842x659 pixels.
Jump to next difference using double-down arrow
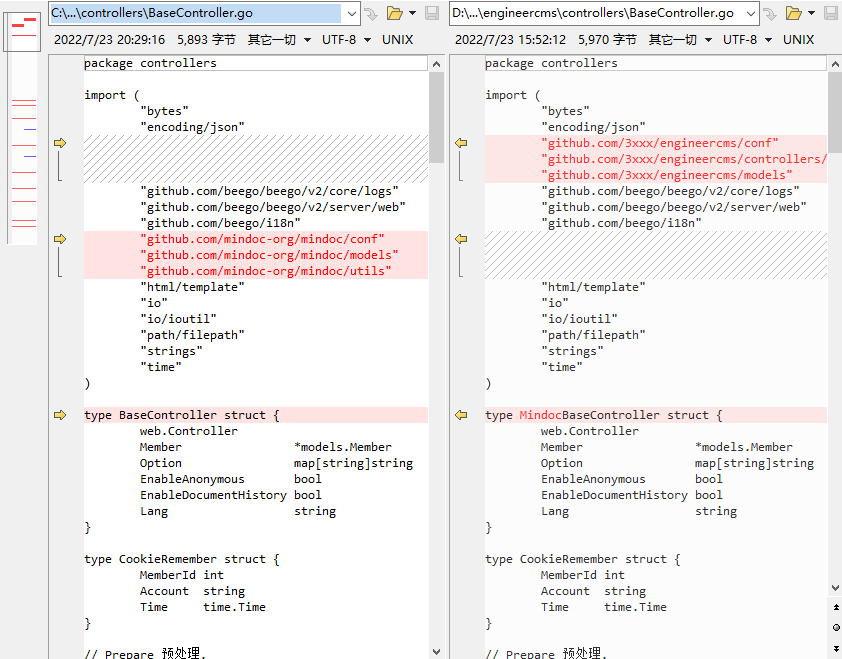pyautogui.click(x=835, y=645)
